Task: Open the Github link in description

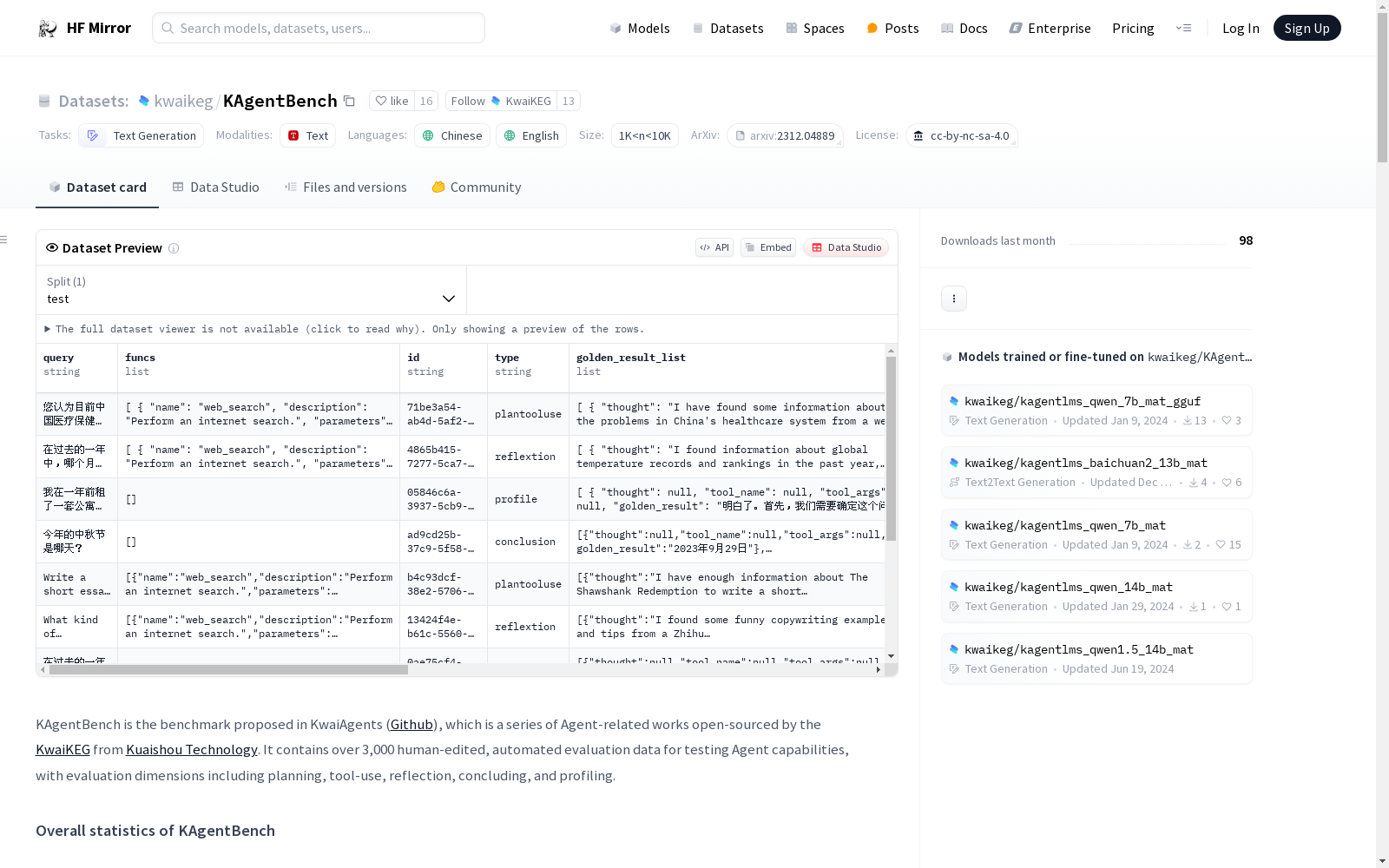Action: coord(411,725)
